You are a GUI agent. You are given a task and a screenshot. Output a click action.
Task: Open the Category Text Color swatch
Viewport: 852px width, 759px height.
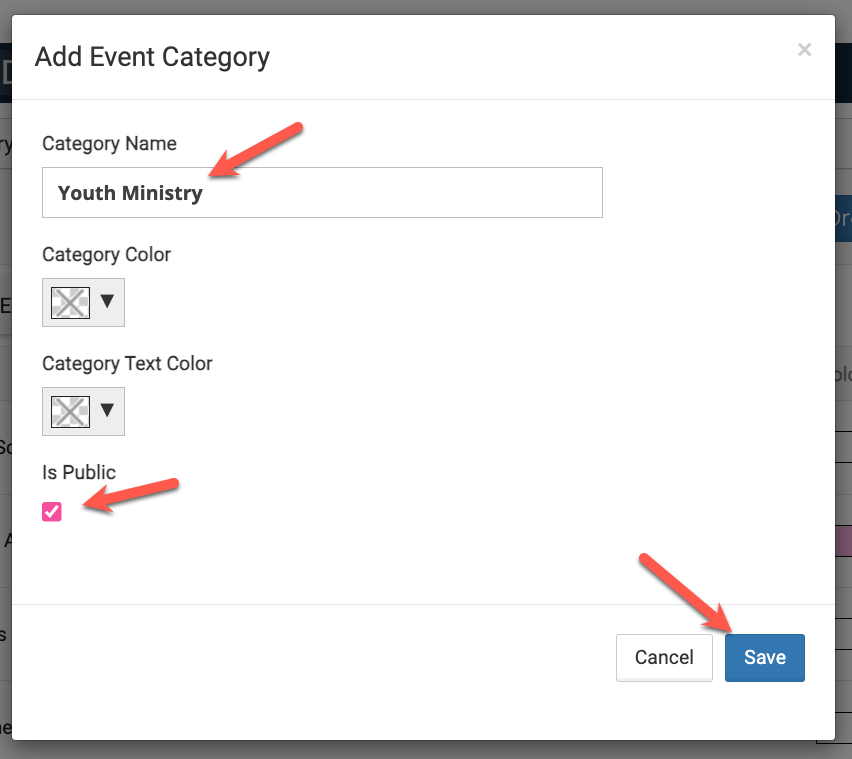coord(70,411)
